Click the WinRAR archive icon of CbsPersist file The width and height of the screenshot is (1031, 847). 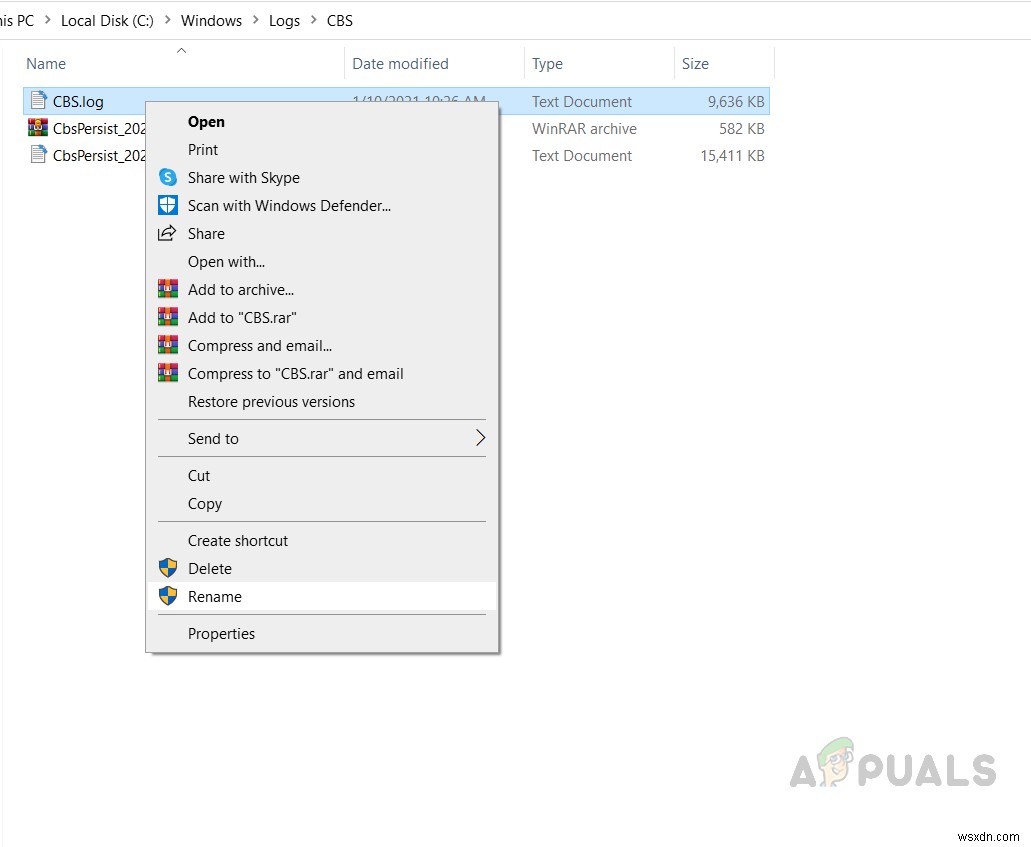38,128
